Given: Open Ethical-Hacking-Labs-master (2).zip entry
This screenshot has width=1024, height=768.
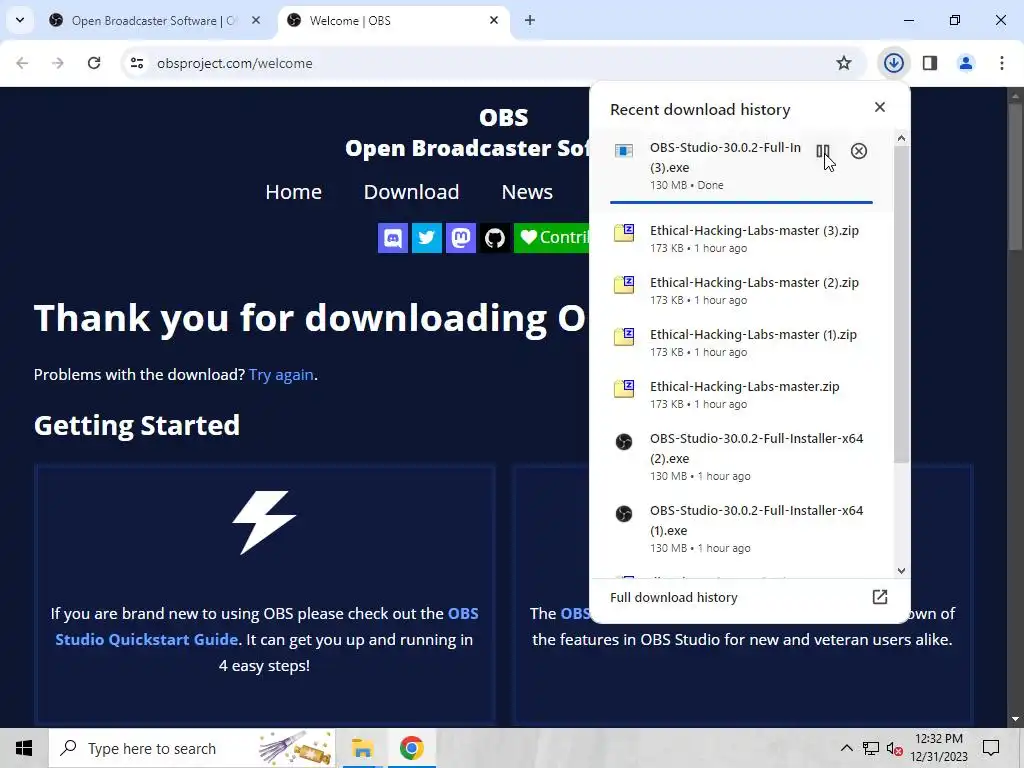Looking at the screenshot, I should click(741, 291).
